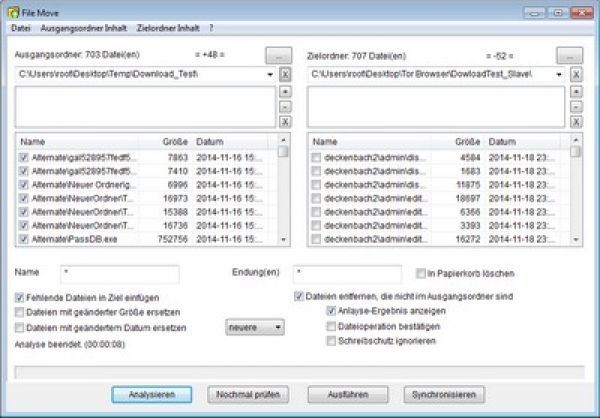
Task: Browse for Ausgangsordner with the ... button
Action: [x=279, y=56]
